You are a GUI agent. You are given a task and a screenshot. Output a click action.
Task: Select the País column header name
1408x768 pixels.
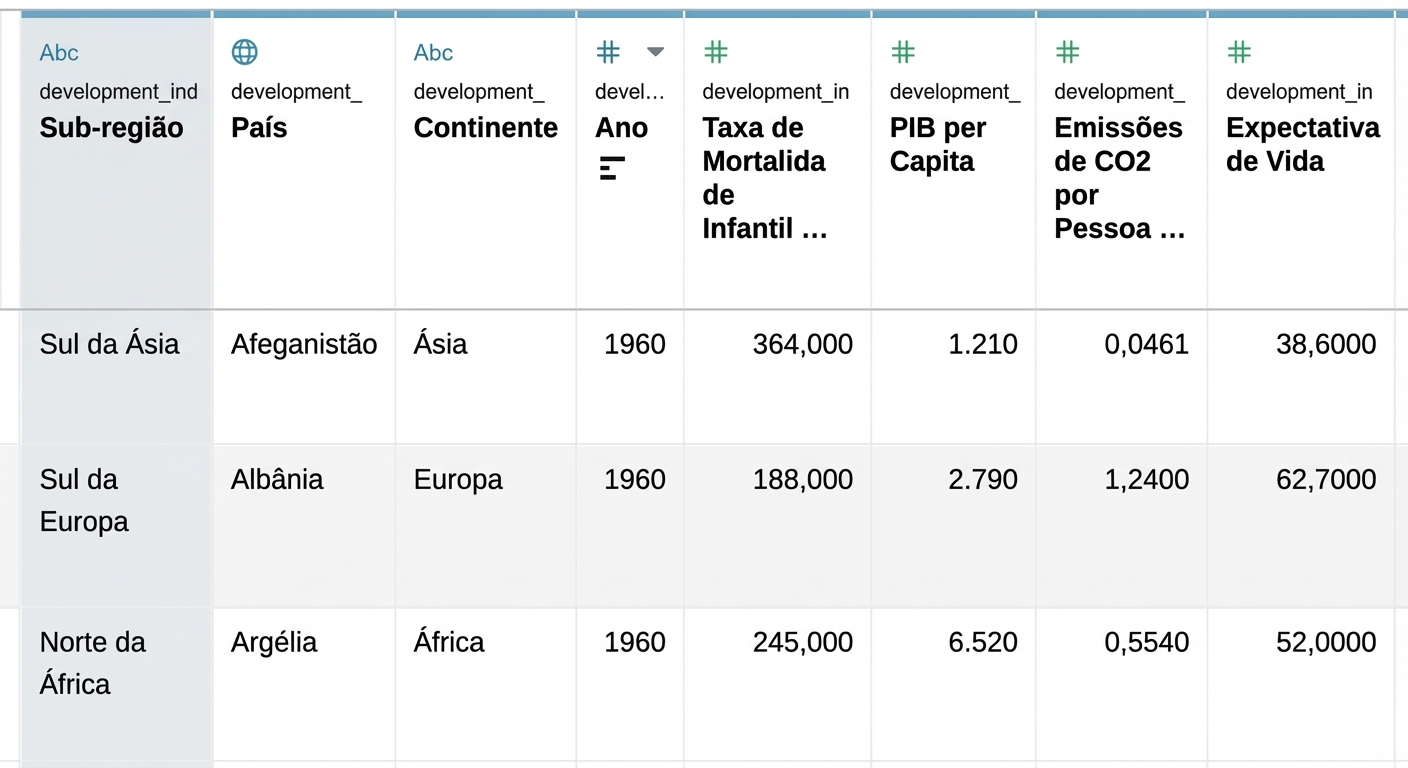click(259, 128)
